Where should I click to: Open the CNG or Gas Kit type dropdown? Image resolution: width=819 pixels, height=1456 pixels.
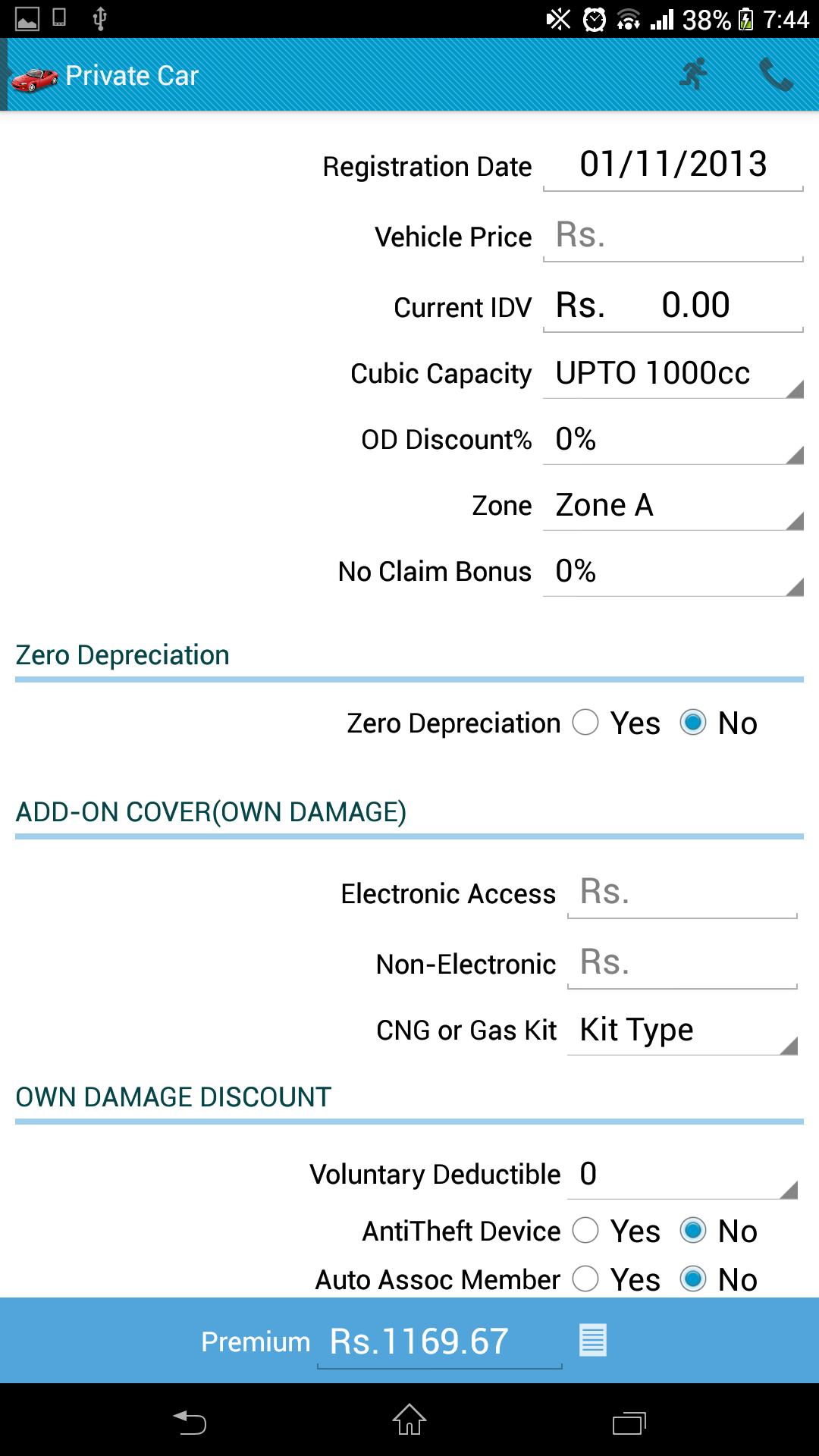click(682, 1031)
